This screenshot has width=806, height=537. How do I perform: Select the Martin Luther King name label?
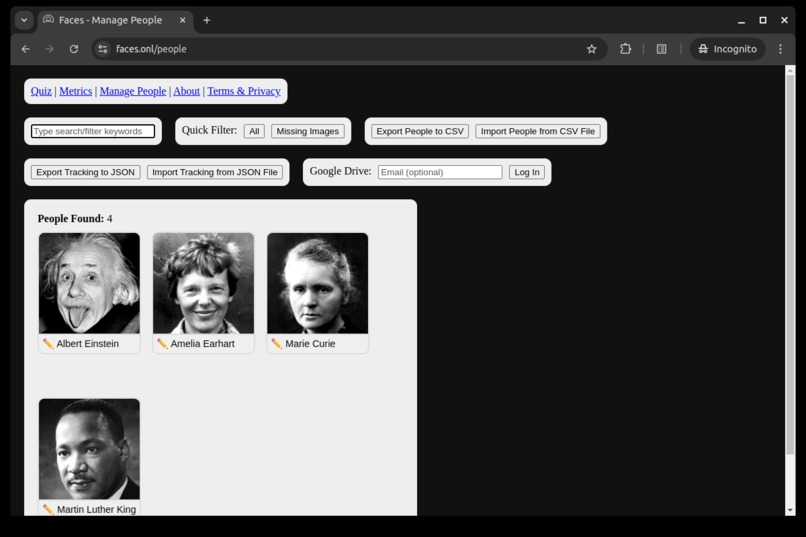[x=97, y=509]
